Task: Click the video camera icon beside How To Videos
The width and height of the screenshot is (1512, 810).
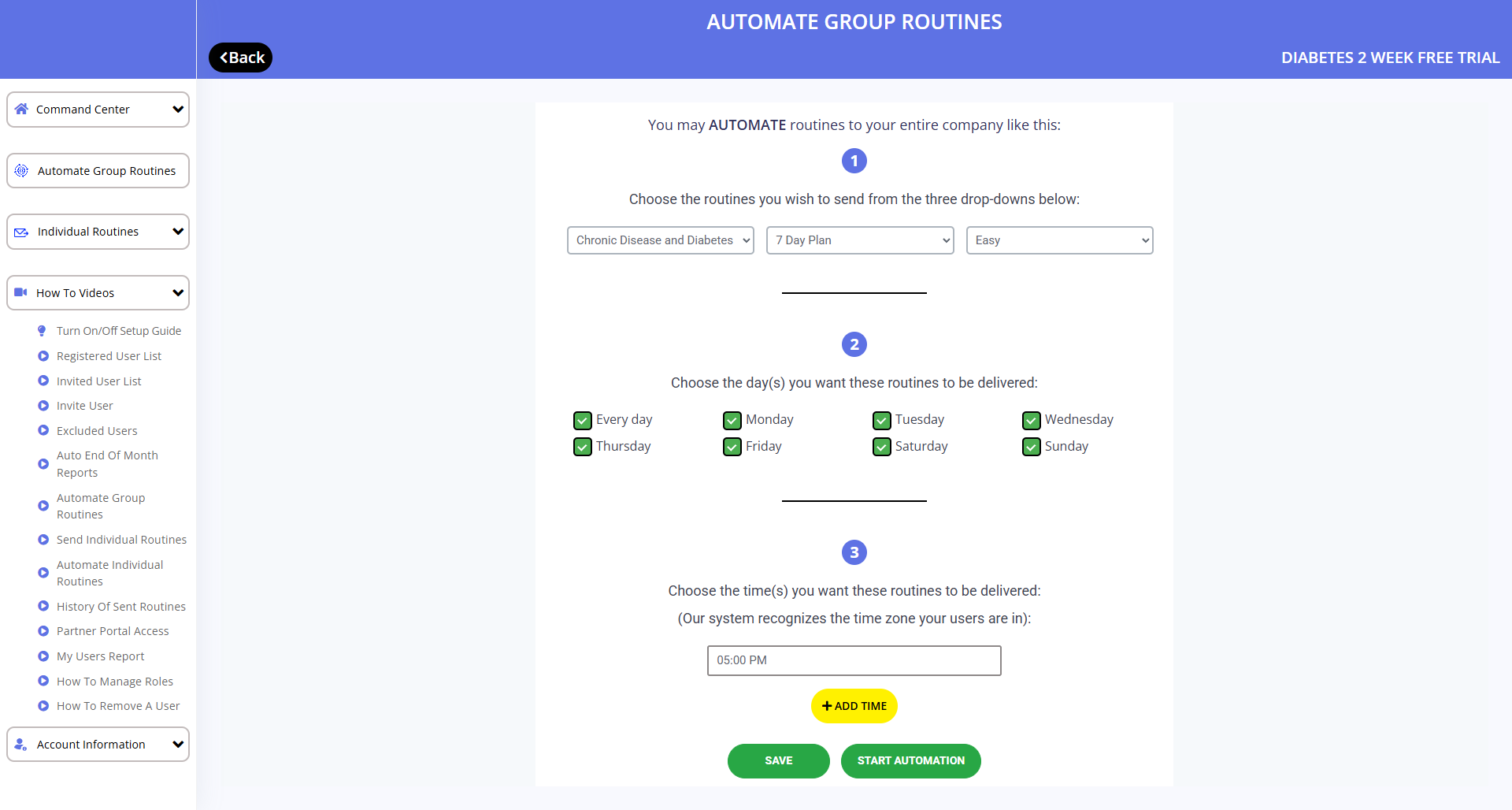Action: (21, 292)
